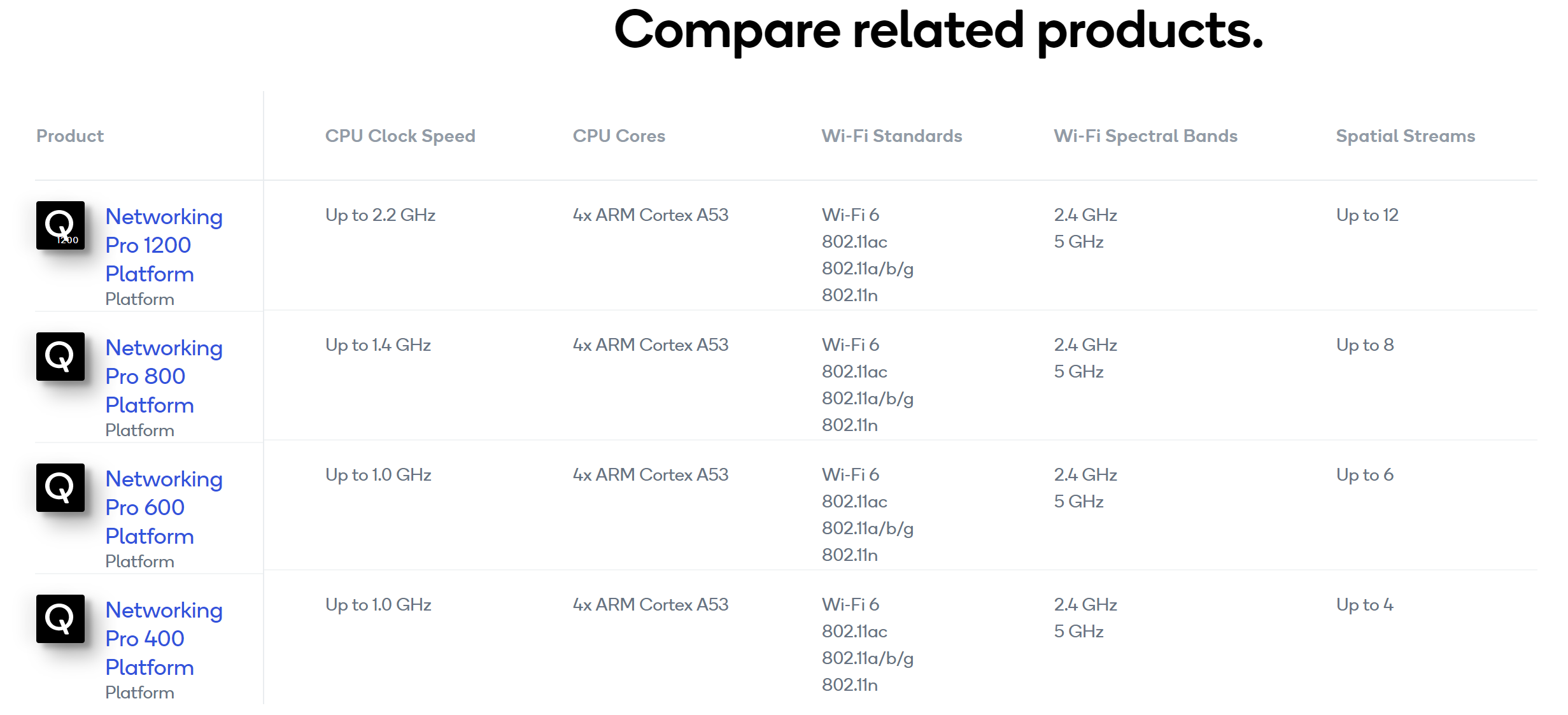The height and width of the screenshot is (715, 1568).
Task: Click the CPU Cores column header
Action: pos(619,136)
